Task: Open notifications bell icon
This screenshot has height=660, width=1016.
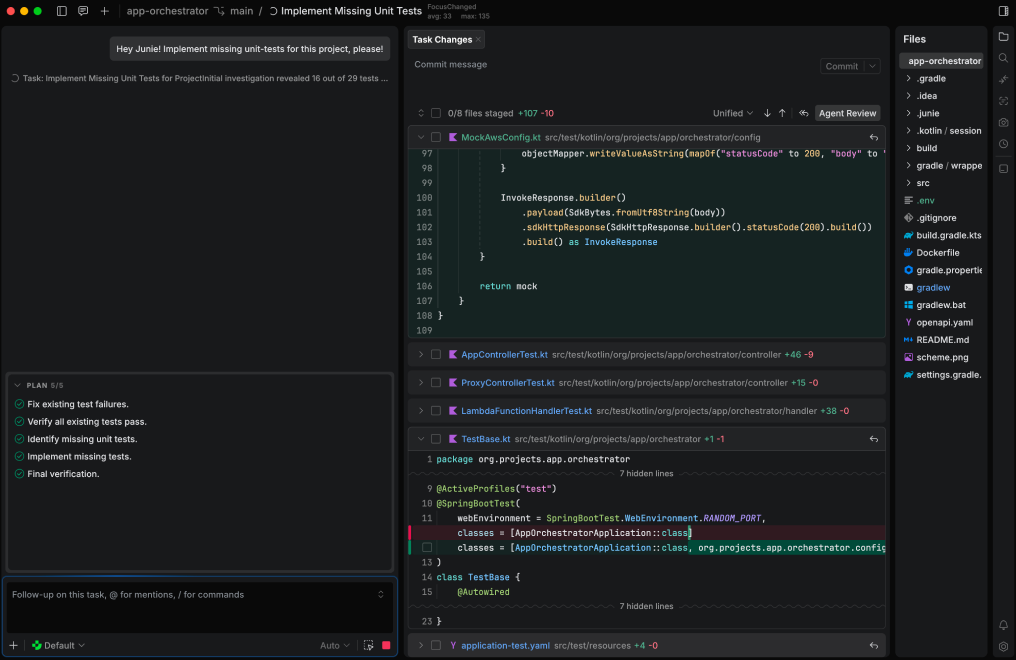Action: [1003, 625]
